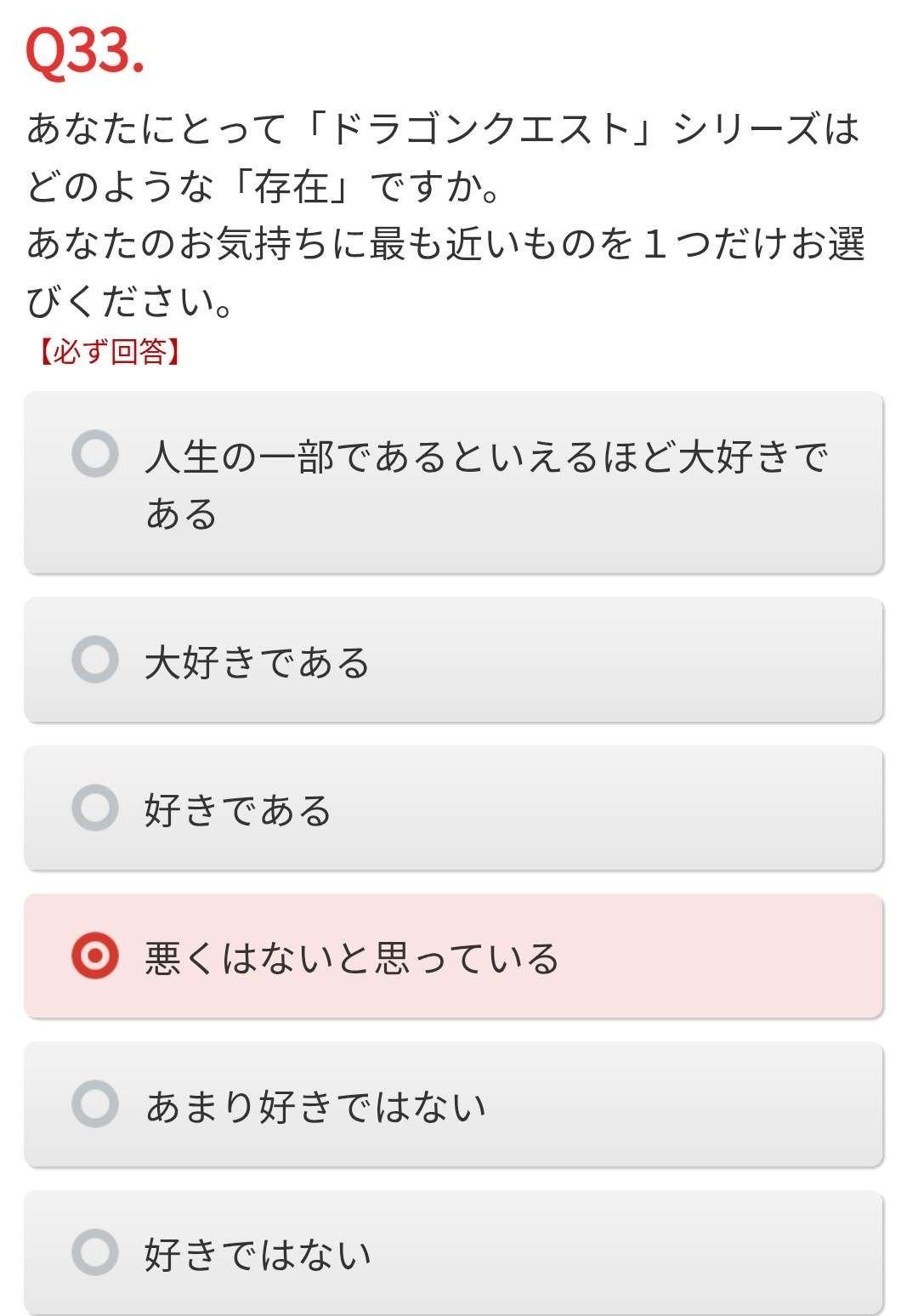
Task: Click the 好きではない answer label
Action: point(258,1253)
